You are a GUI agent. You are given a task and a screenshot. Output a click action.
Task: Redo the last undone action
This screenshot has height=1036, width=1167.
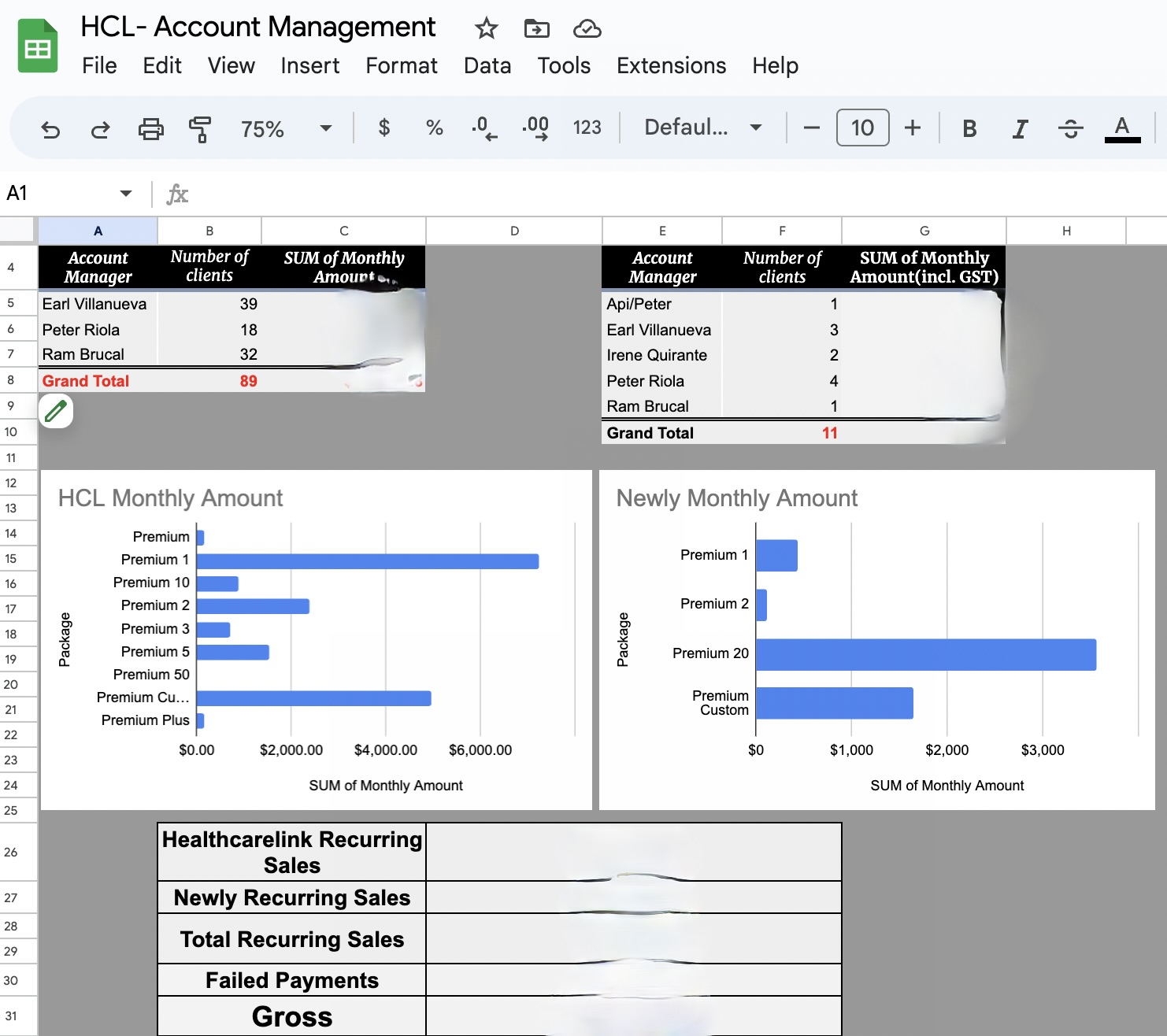100,128
